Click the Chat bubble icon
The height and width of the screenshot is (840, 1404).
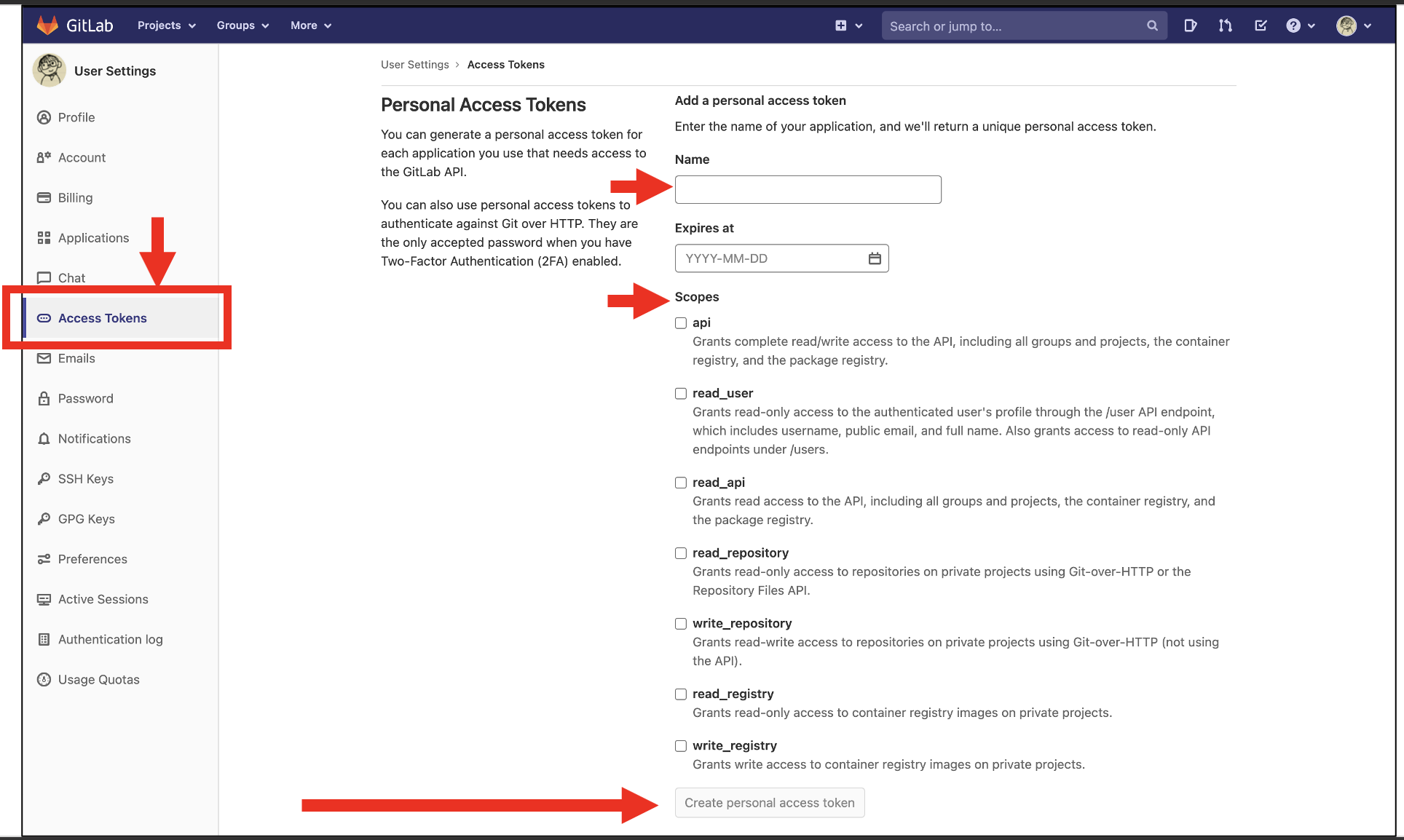pyautogui.click(x=44, y=278)
